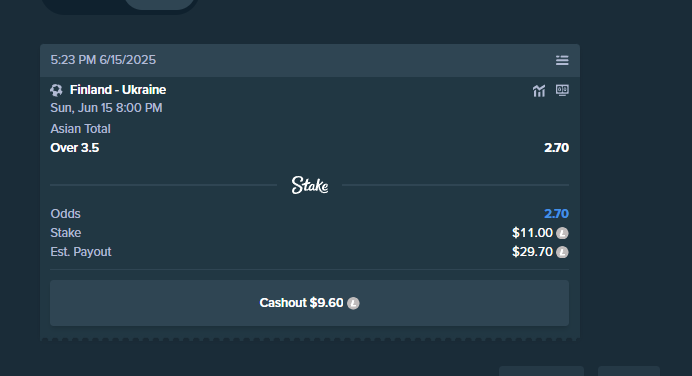
Task: Click Litecoin icon beside $29.70 payout
Action: (562, 252)
